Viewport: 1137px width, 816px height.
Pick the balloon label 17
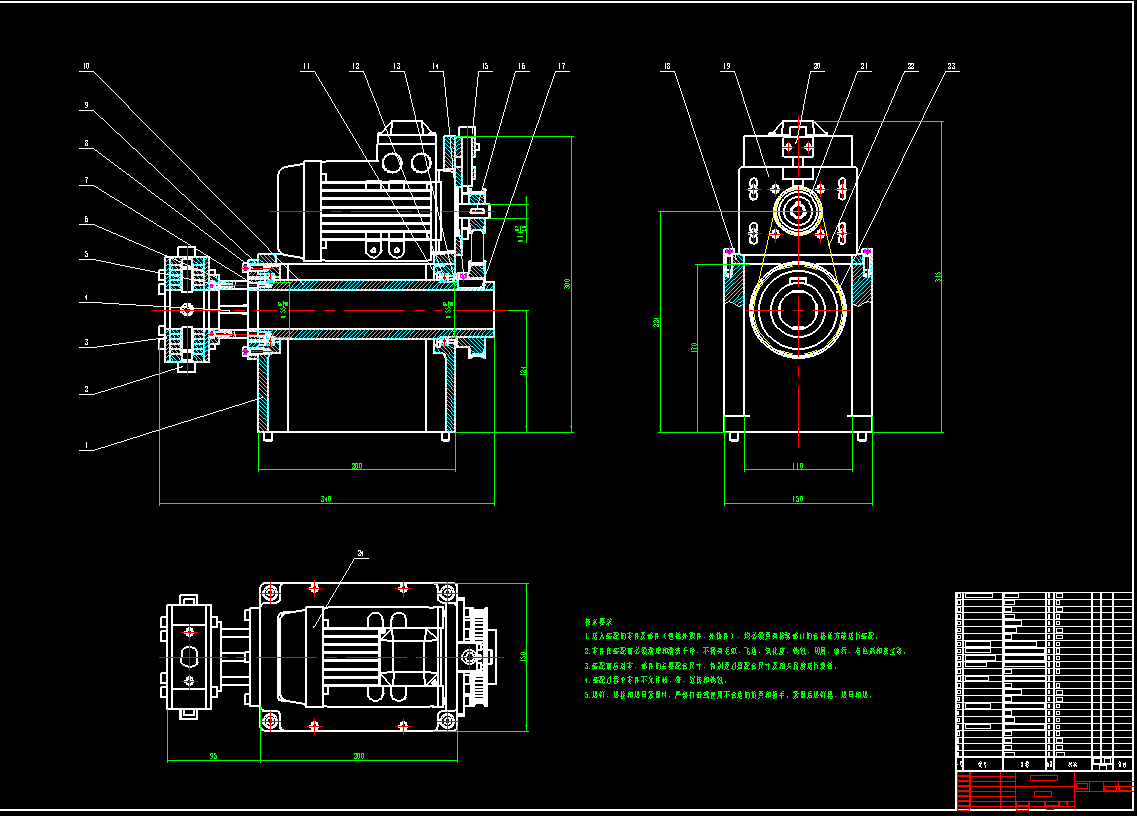coord(561,66)
